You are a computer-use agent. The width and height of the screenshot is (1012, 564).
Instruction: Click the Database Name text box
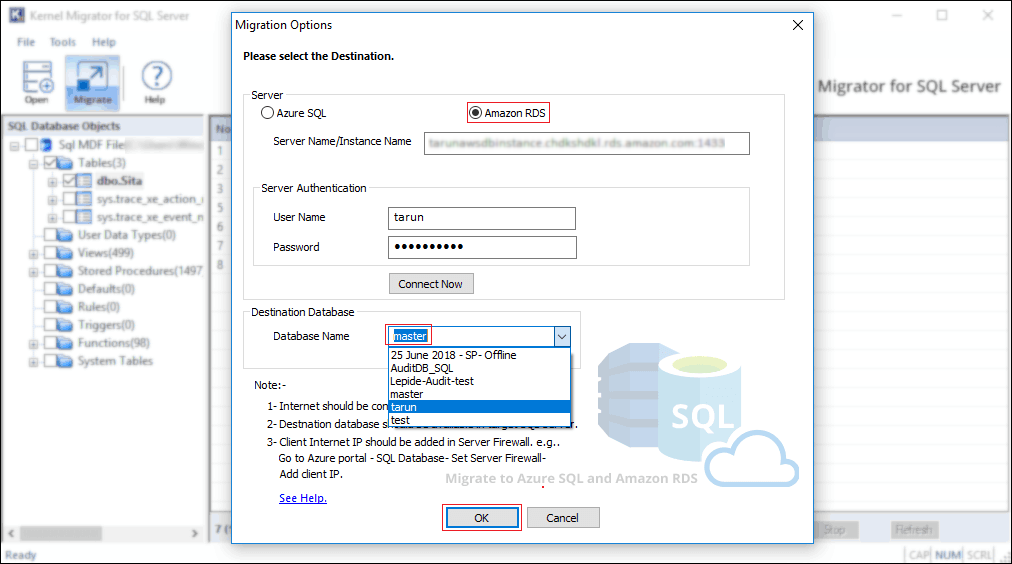click(x=471, y=336)
